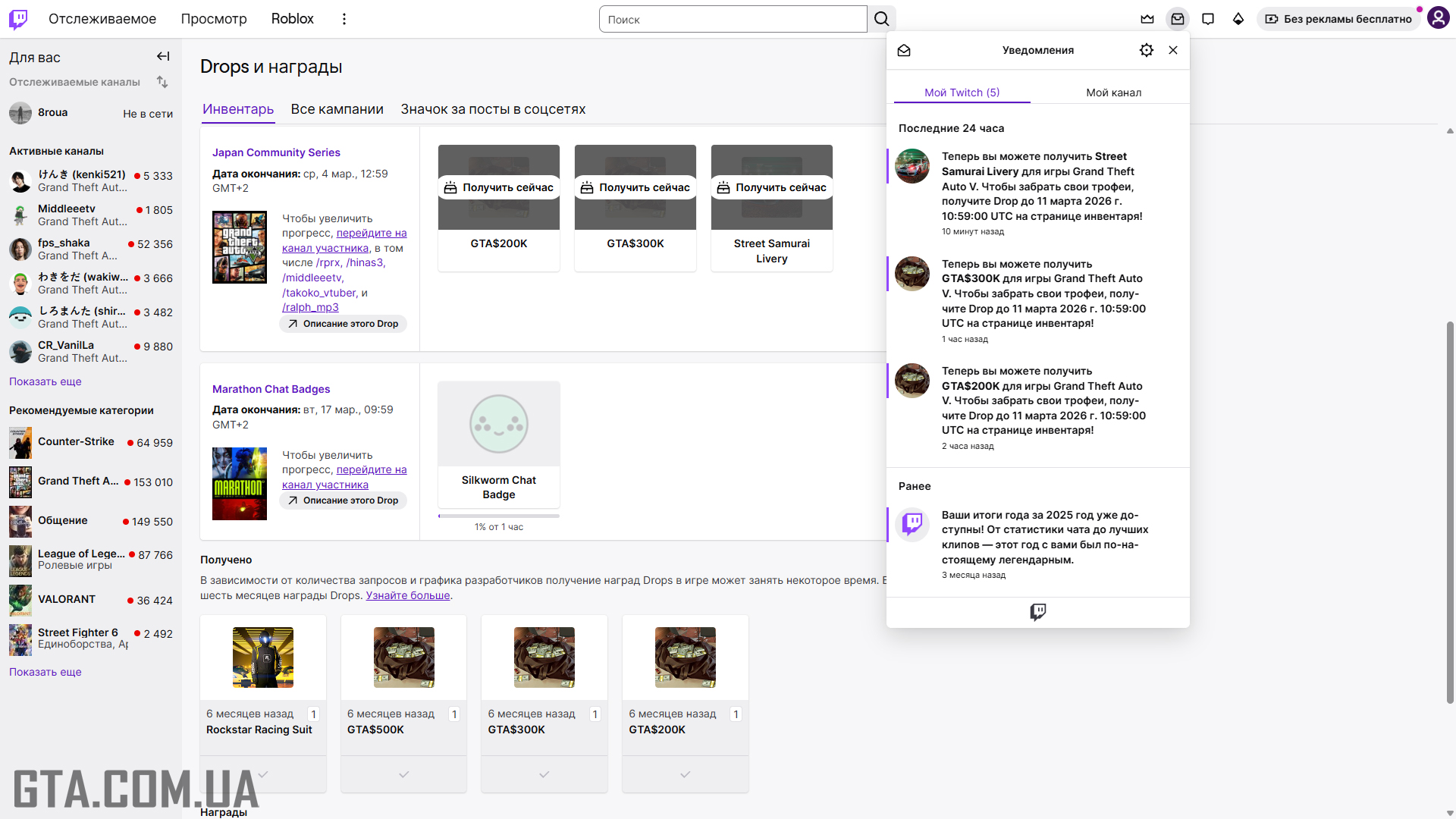Switch to Мой канал notifications tab

click(x=1113, y=93)
